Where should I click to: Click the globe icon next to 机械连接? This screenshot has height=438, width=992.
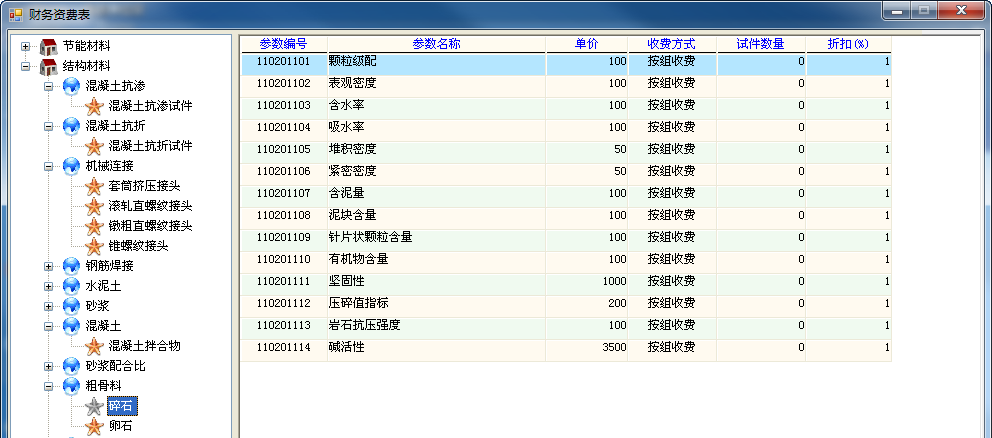(71, 166)
